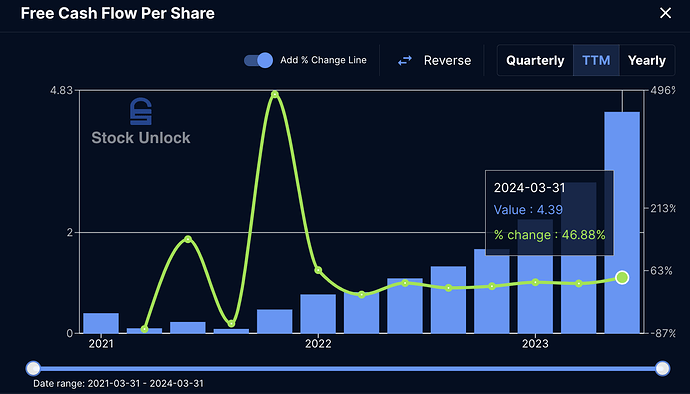The image size is (690, 394).
Task: Click the '2024-03-31' tooltip date
Action: click(529, 188)
